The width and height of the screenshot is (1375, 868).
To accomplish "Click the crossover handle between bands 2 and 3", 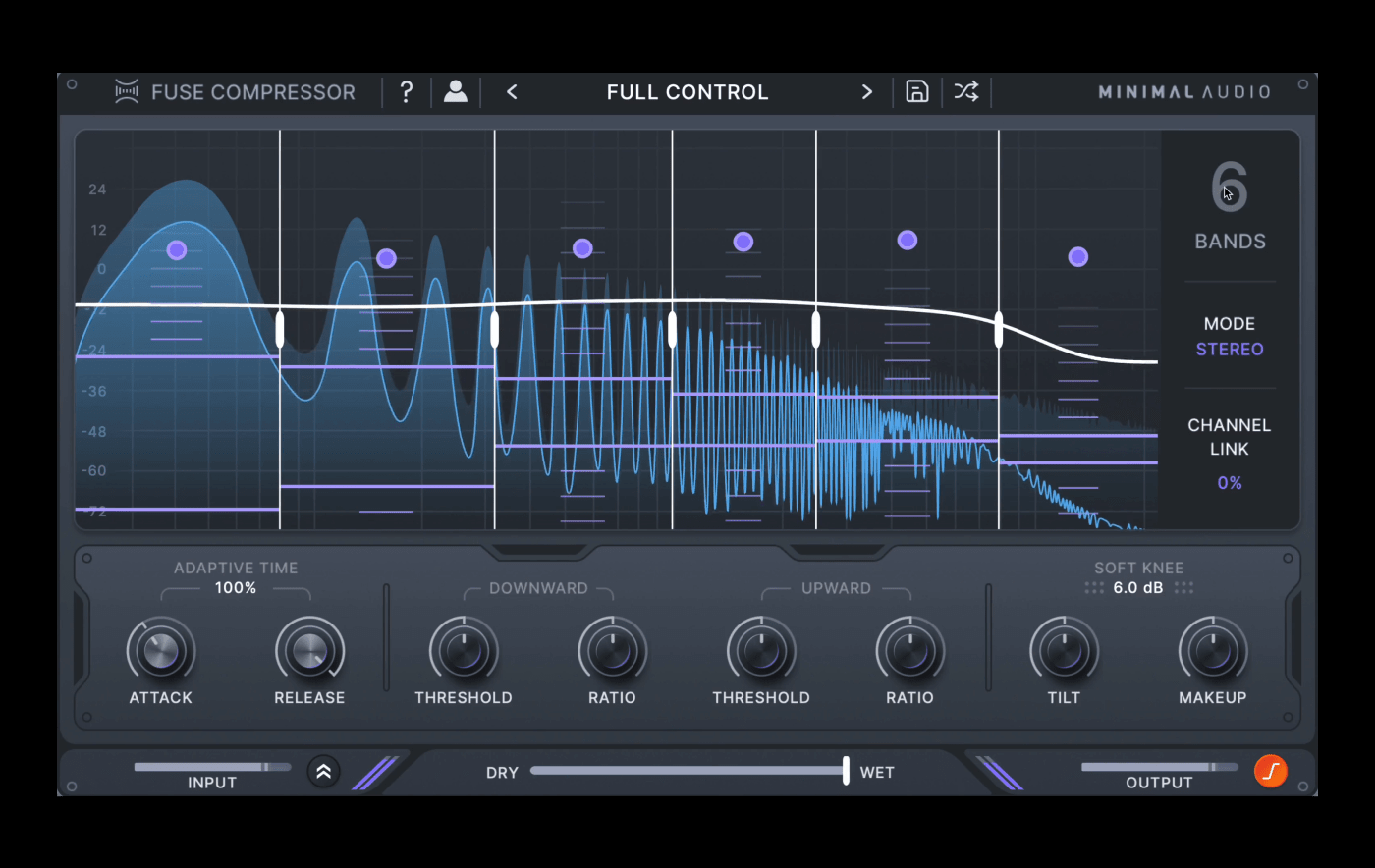I will coord(494,329).
